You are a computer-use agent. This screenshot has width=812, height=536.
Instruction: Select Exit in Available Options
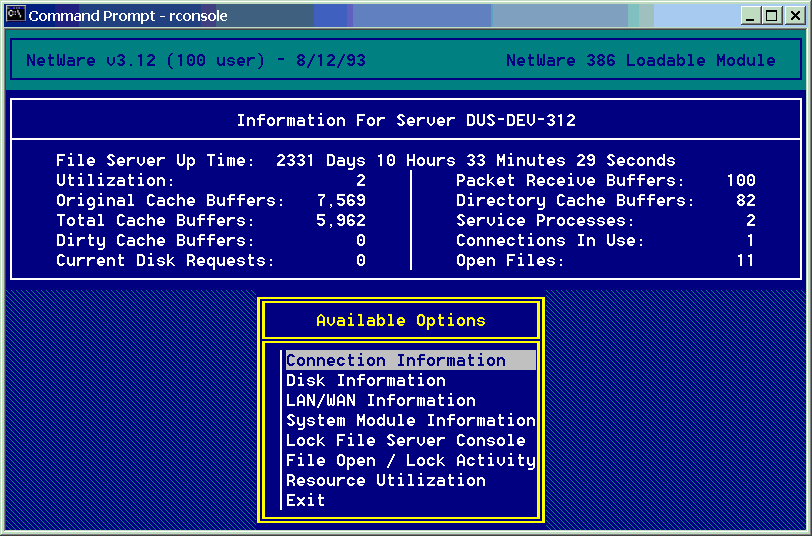306,500
